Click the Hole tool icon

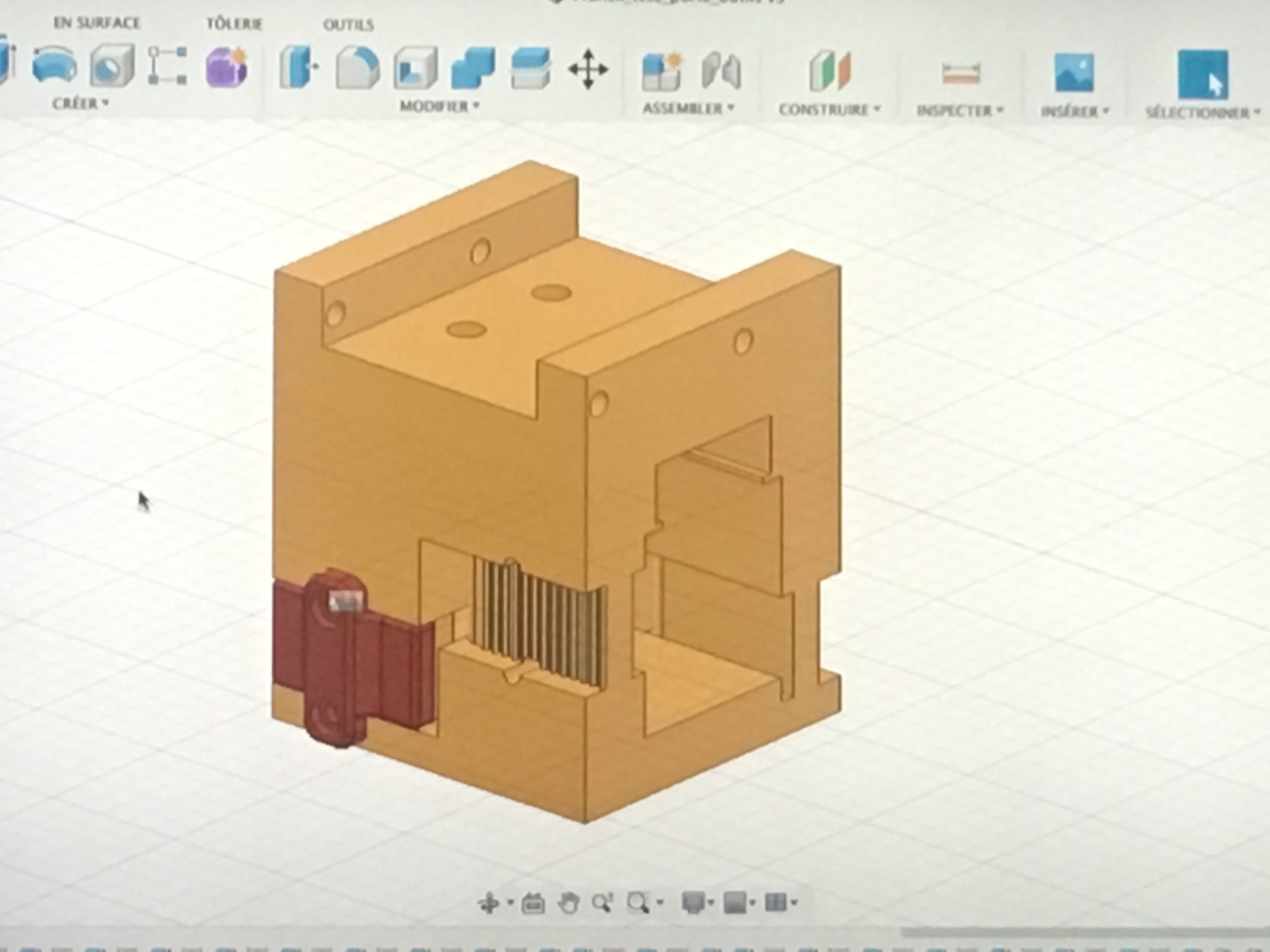112,66
